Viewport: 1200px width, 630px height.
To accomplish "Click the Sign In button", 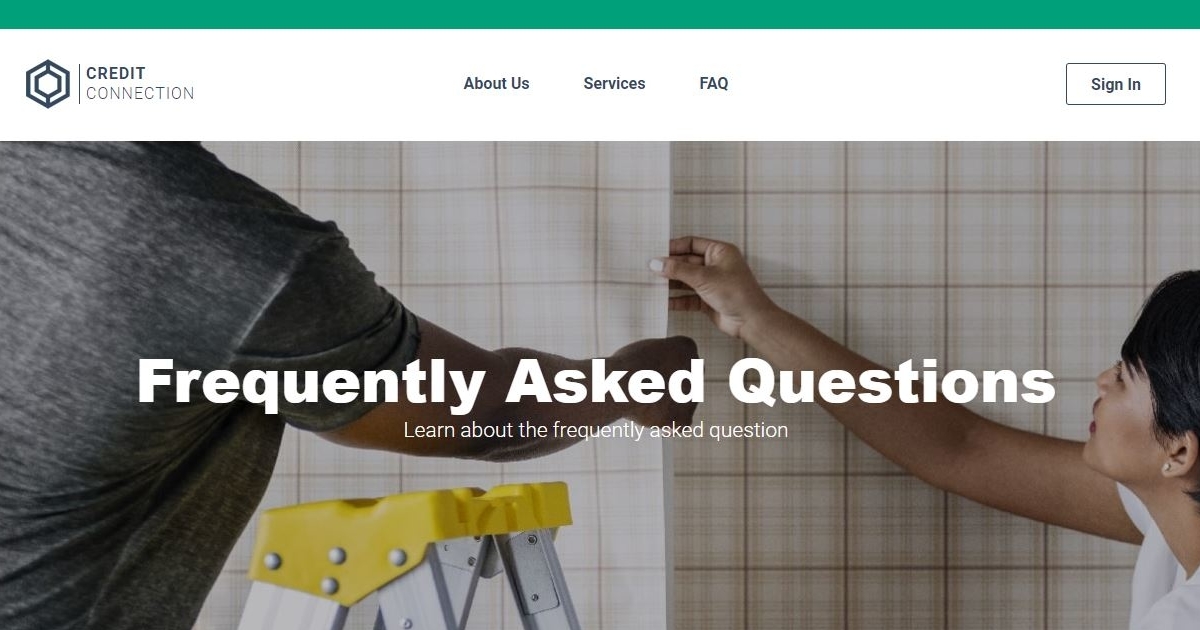I will pos(1115,84).
